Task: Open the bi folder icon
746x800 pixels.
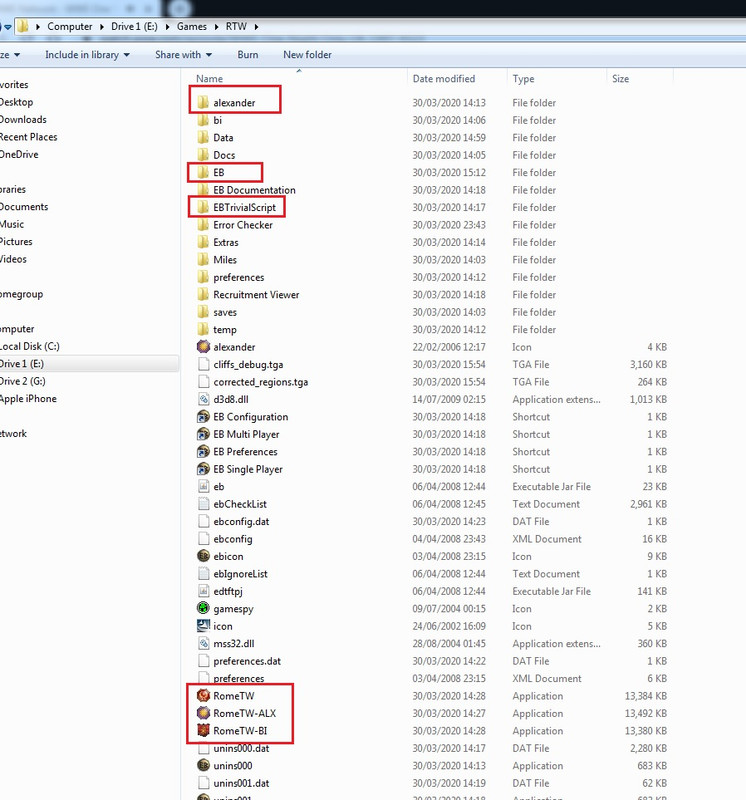Action: (203, 120)
